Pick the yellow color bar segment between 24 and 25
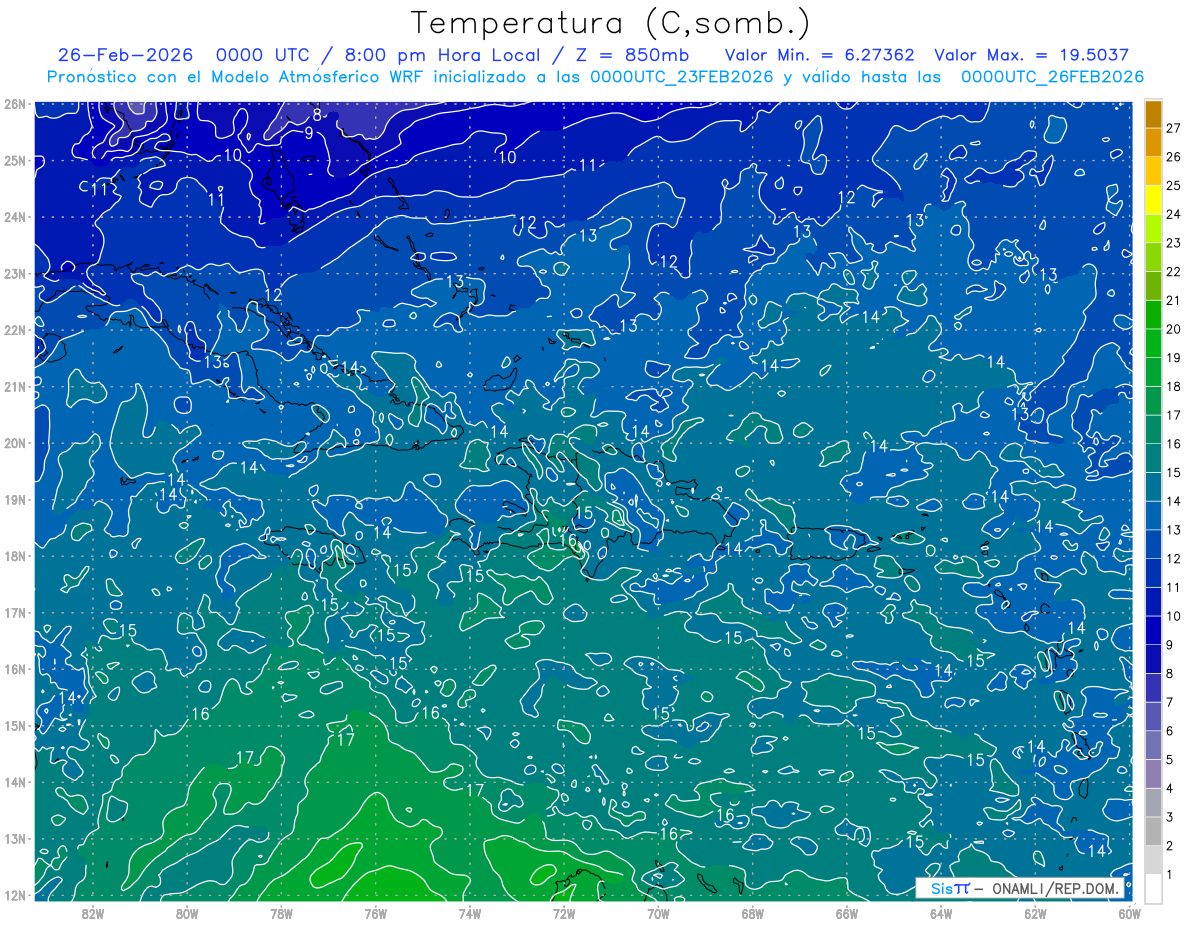 click(x=1153, y=200)
